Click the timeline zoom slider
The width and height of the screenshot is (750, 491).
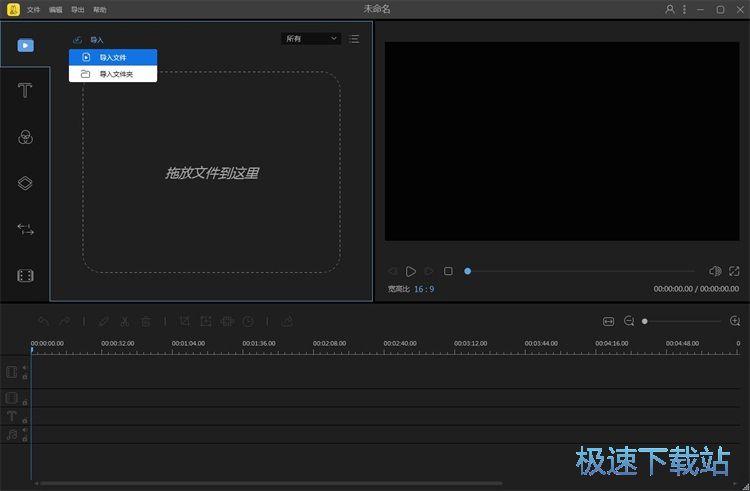pyautogui.click(x=682, y=321)
